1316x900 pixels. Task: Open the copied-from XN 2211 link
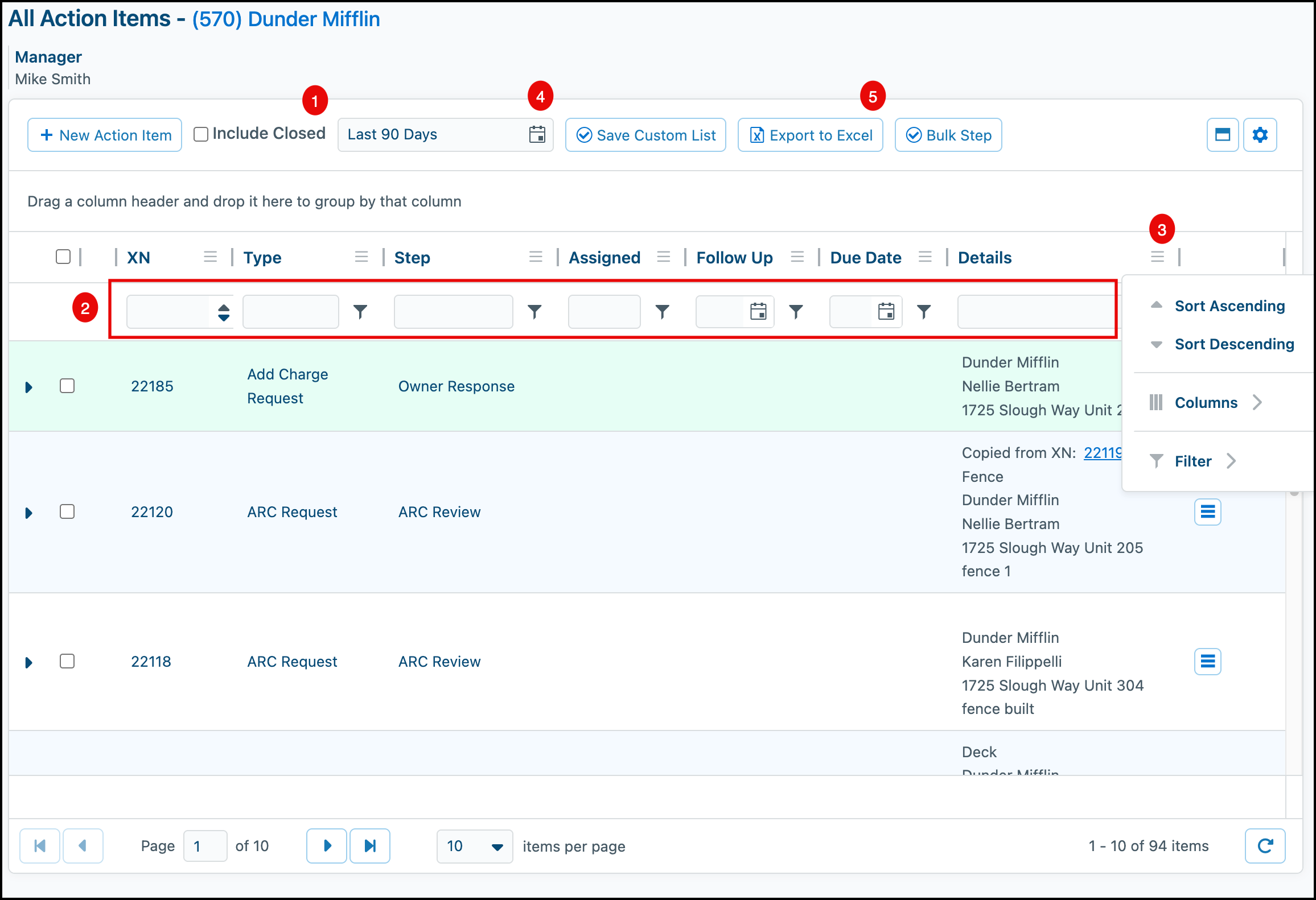click(x=1103, y=453)
